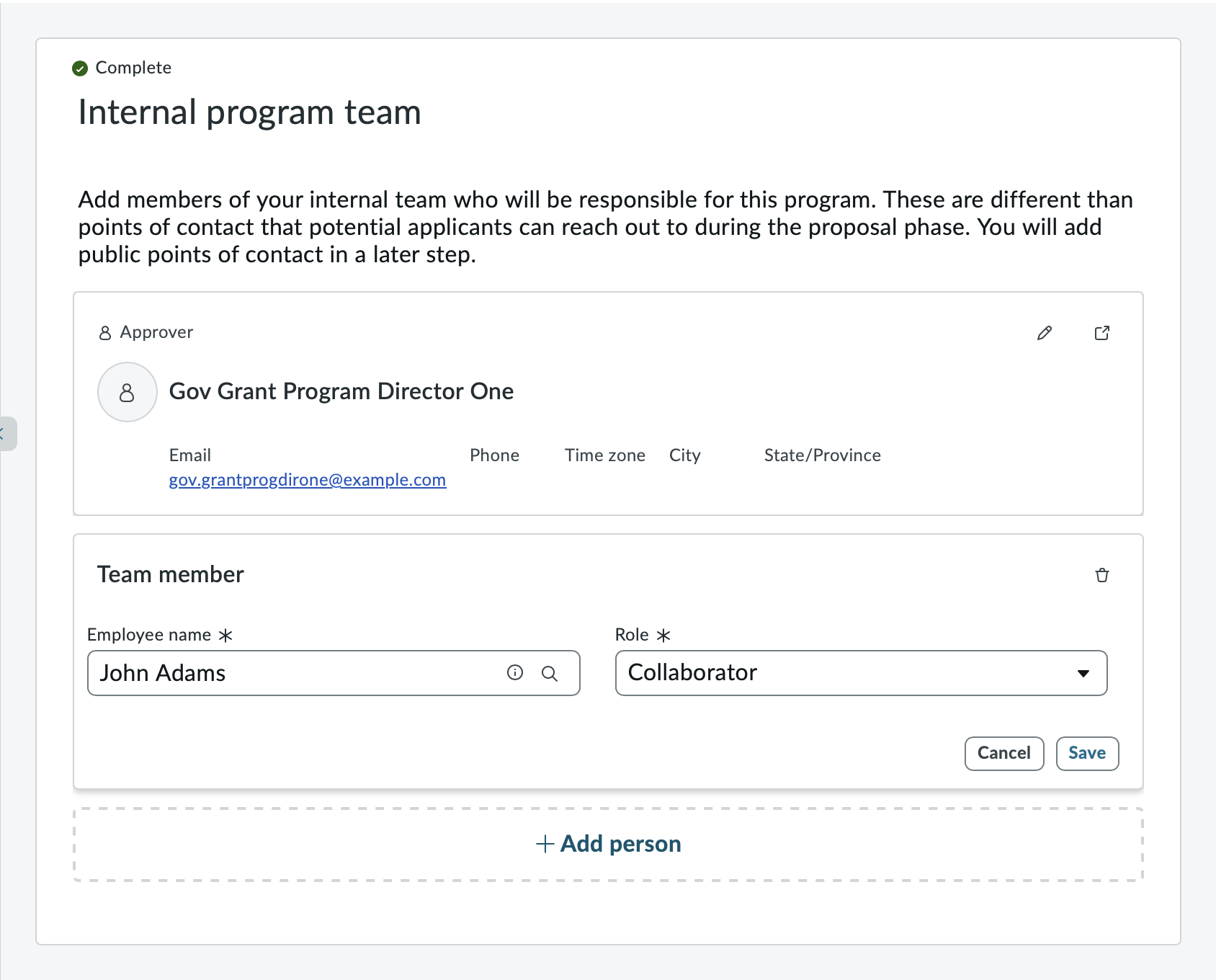Show info for John Adams employee
The image size is (1216, 980).
515,672
